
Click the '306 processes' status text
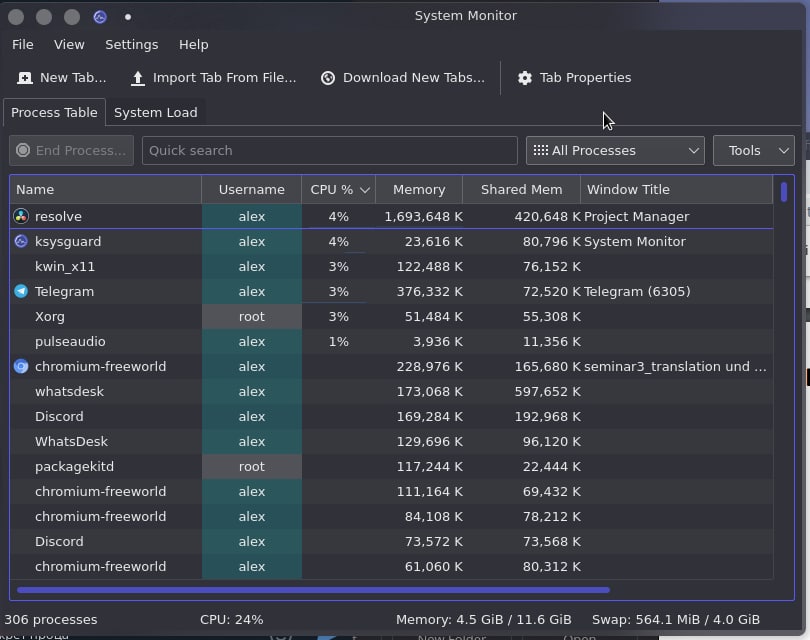[51, 619]
